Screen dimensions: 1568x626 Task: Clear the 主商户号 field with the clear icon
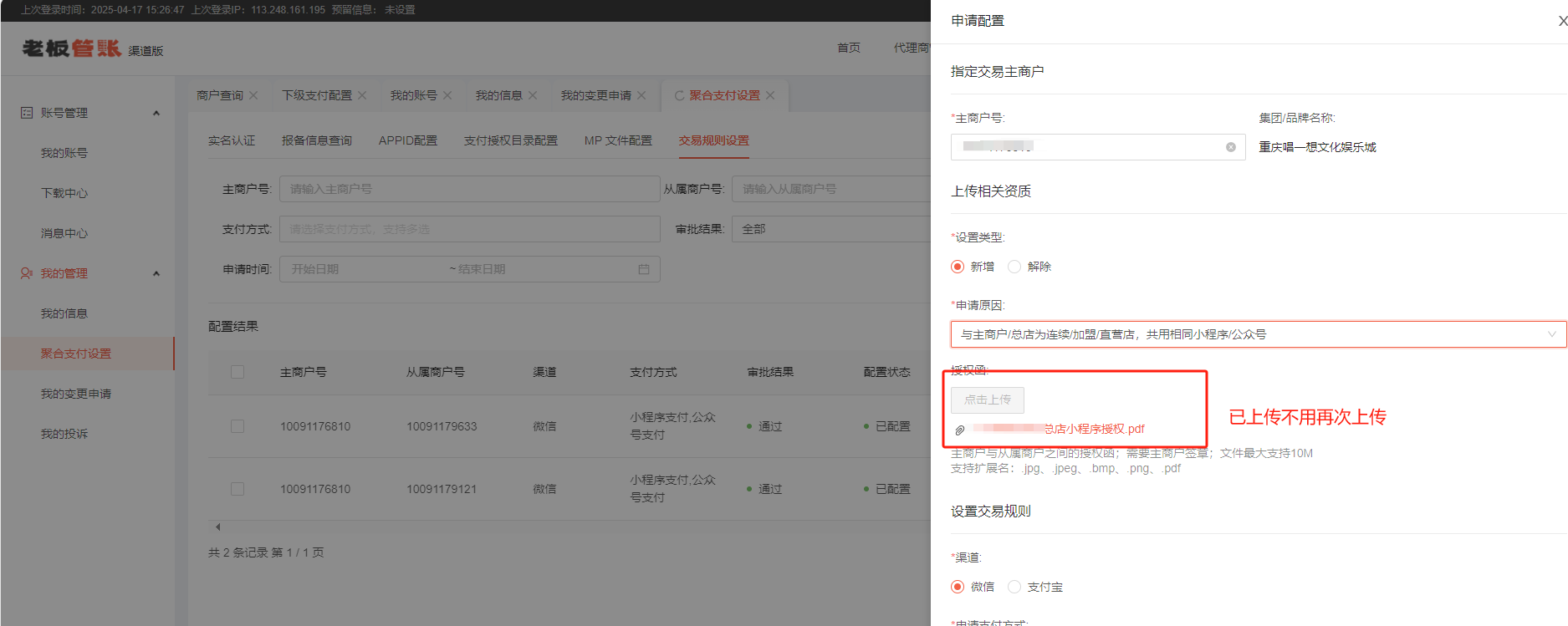tap(1231, 147)
